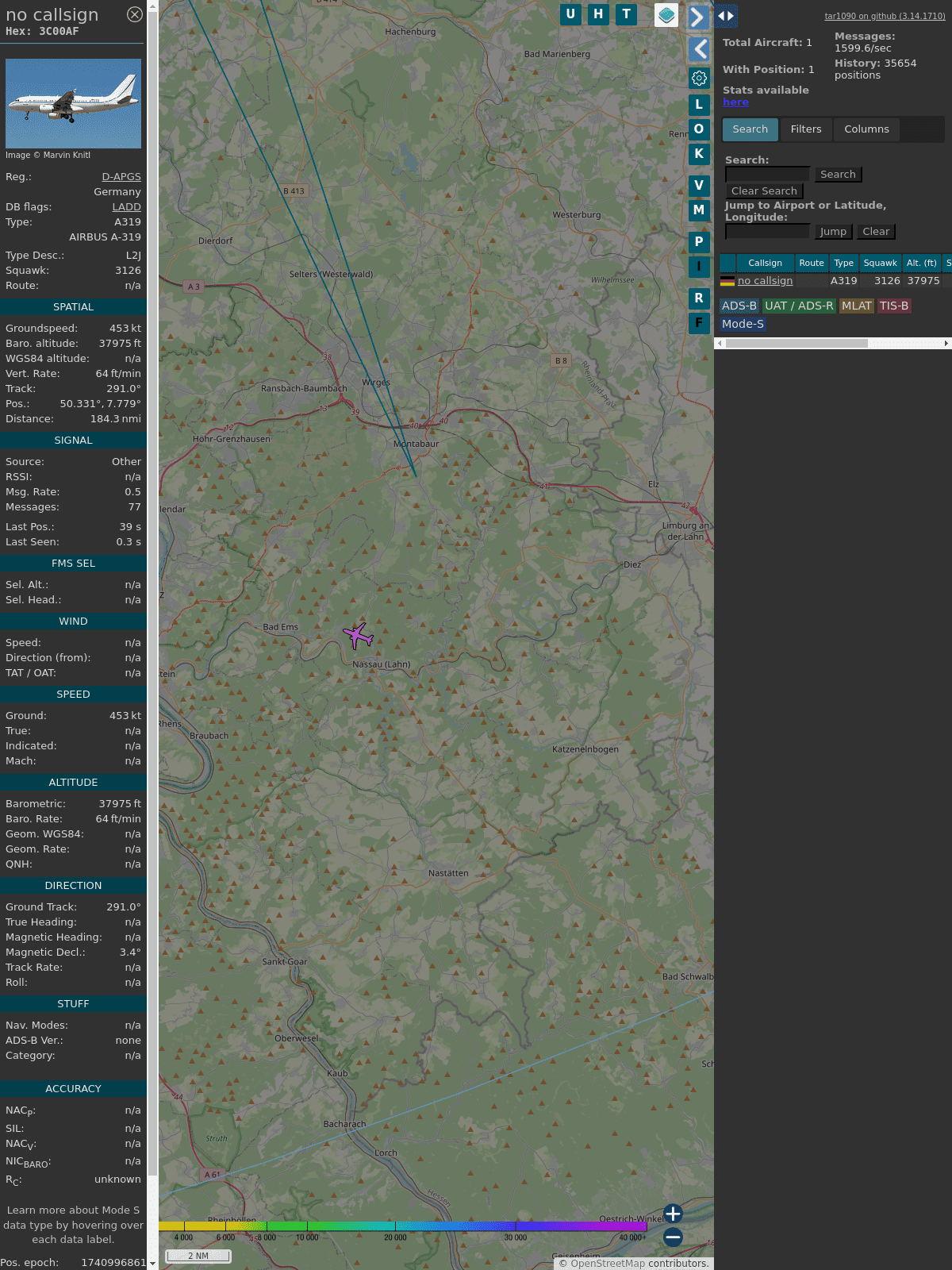Focus the Jump to Airport input field
Viewport: 952px width, 1270px height.
tap(768, 232)
